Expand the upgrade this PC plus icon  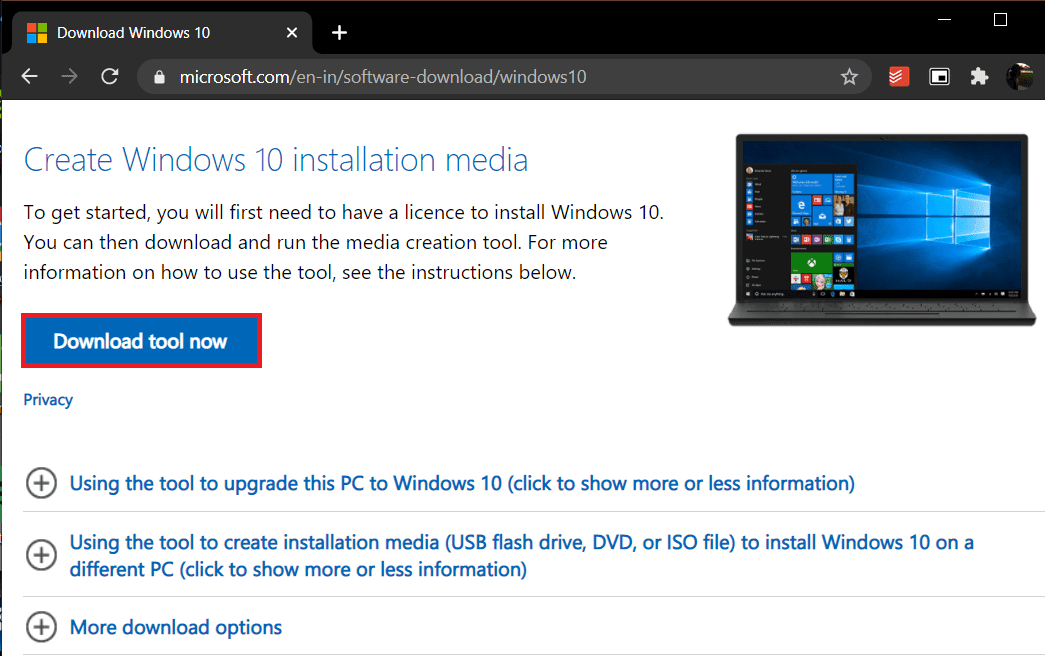pyautogui.click(x=41, y=483)
